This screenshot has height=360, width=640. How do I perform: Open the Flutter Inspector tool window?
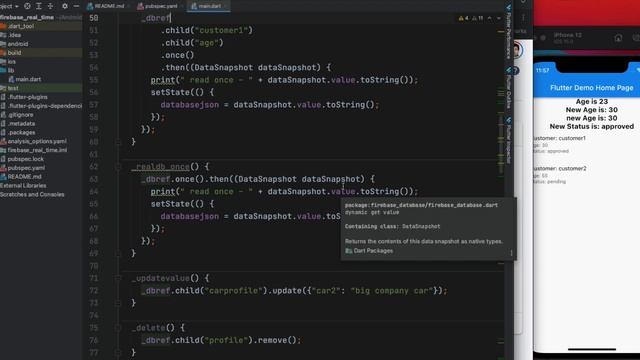pos(509,141)
